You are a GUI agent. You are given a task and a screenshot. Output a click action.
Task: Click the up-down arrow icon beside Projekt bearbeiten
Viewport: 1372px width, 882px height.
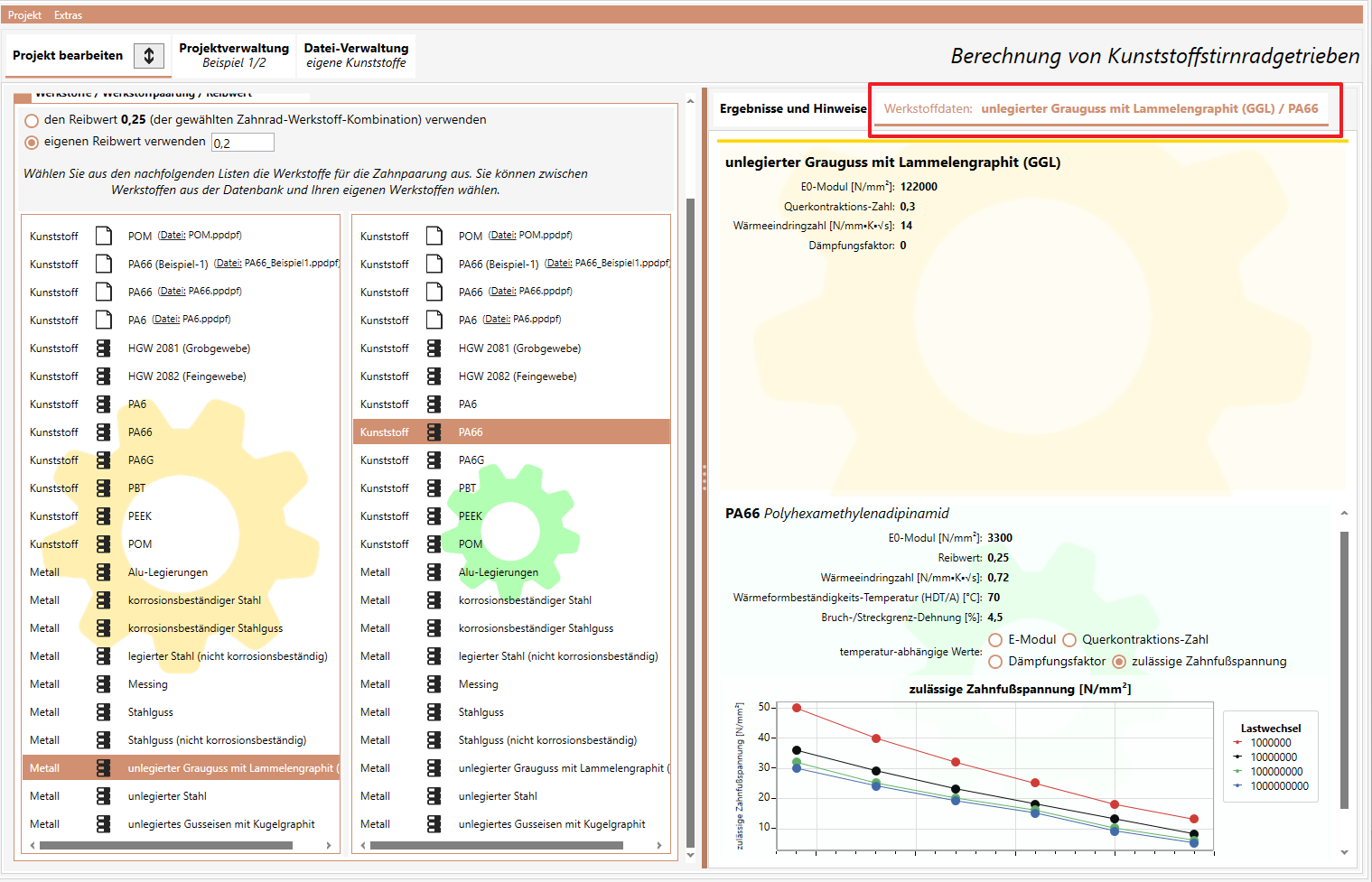[x=149, y=56]
